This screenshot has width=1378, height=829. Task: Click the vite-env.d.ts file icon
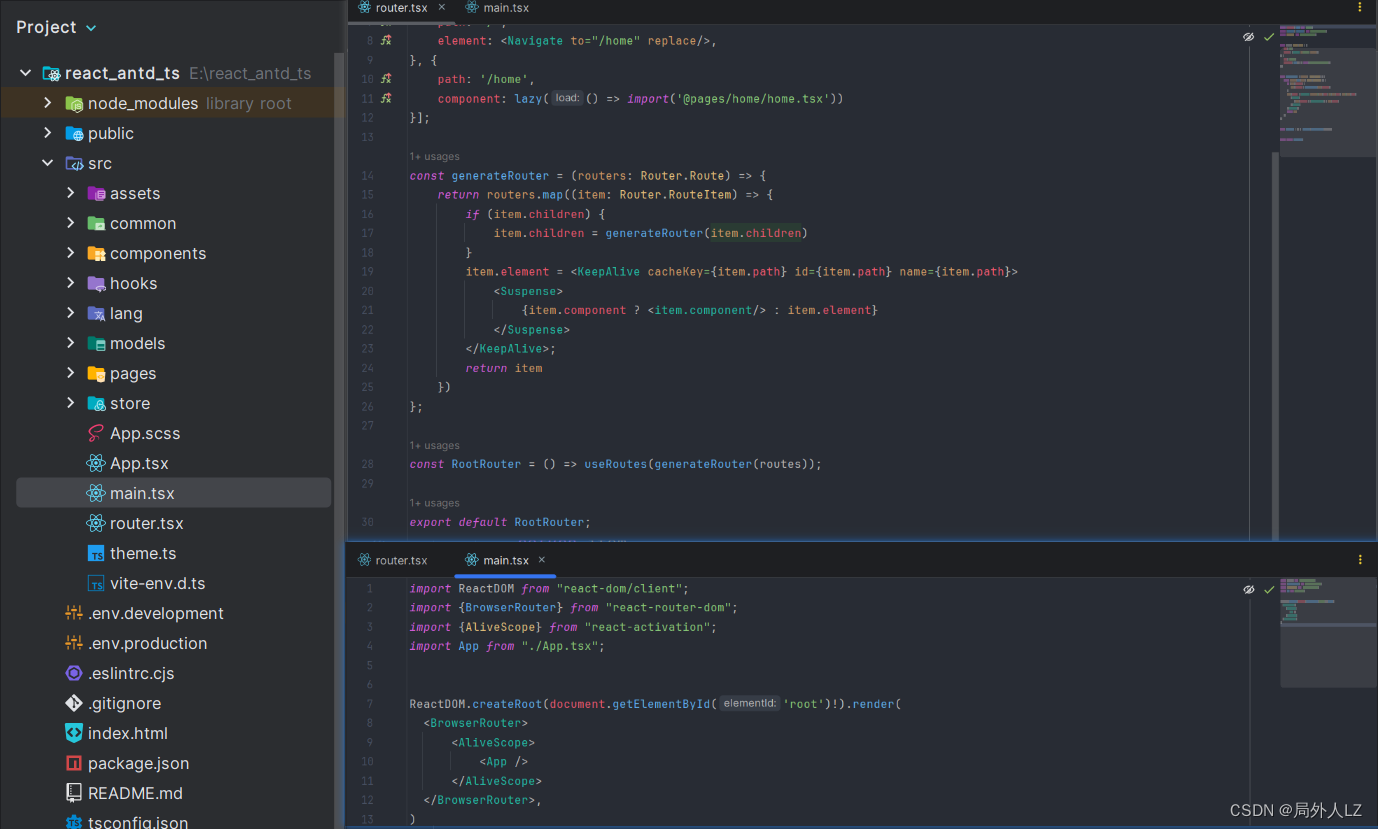tap(96, 583)
